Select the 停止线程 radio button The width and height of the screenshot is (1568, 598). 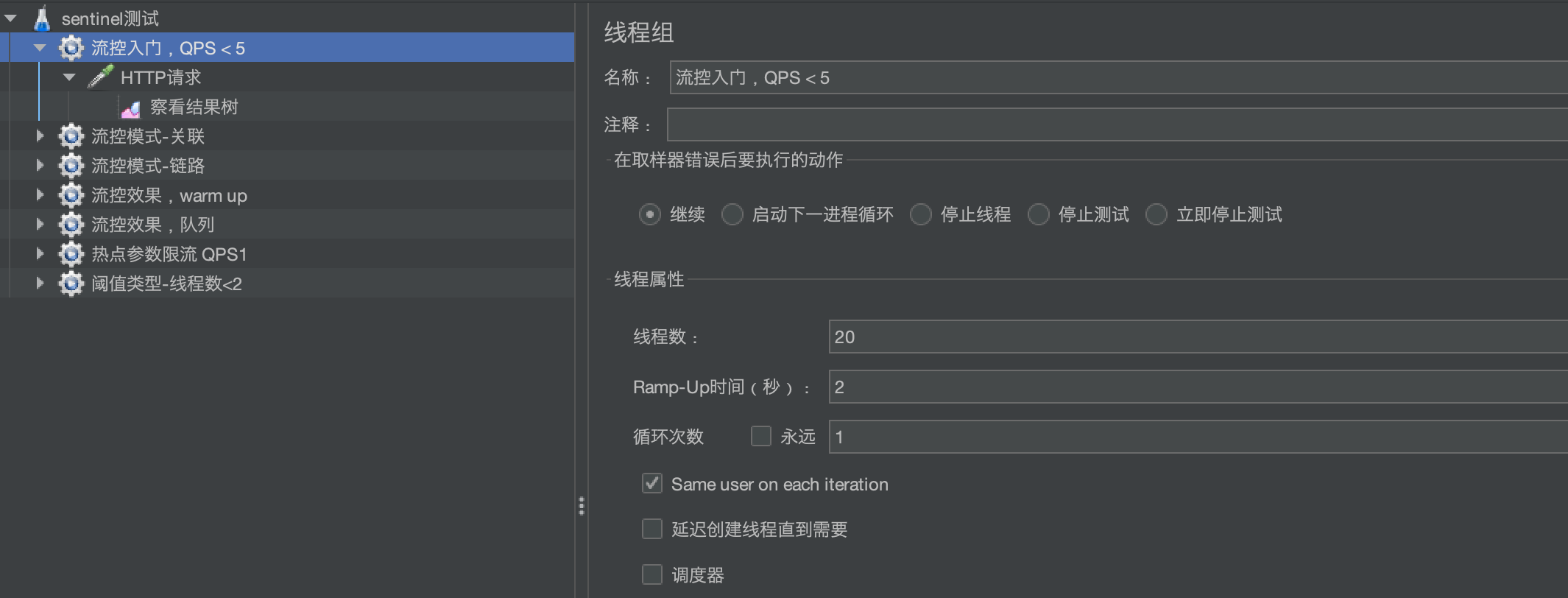(x=921, y=214)
